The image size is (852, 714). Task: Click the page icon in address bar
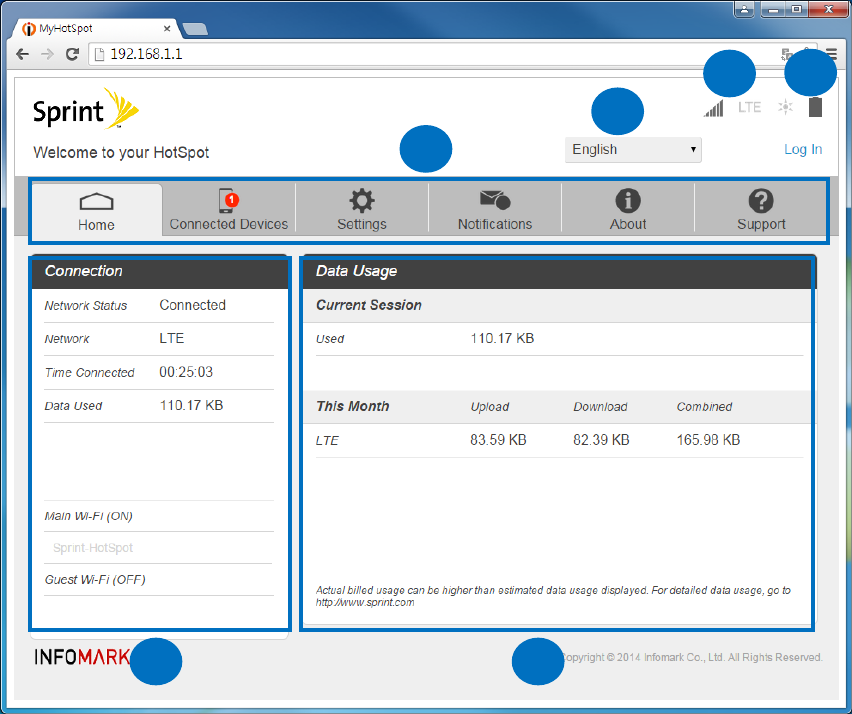99,54
